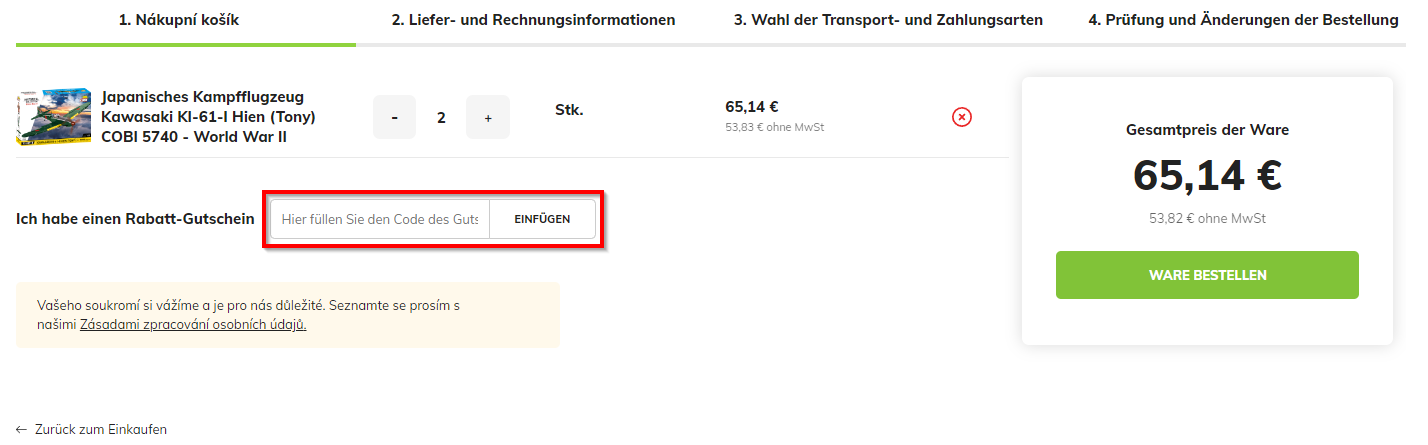Go to 2. Liefer- und Rechnungsinformationen tab
Image resolution: width=1428 pixels, height=445 pixels.
533,20
